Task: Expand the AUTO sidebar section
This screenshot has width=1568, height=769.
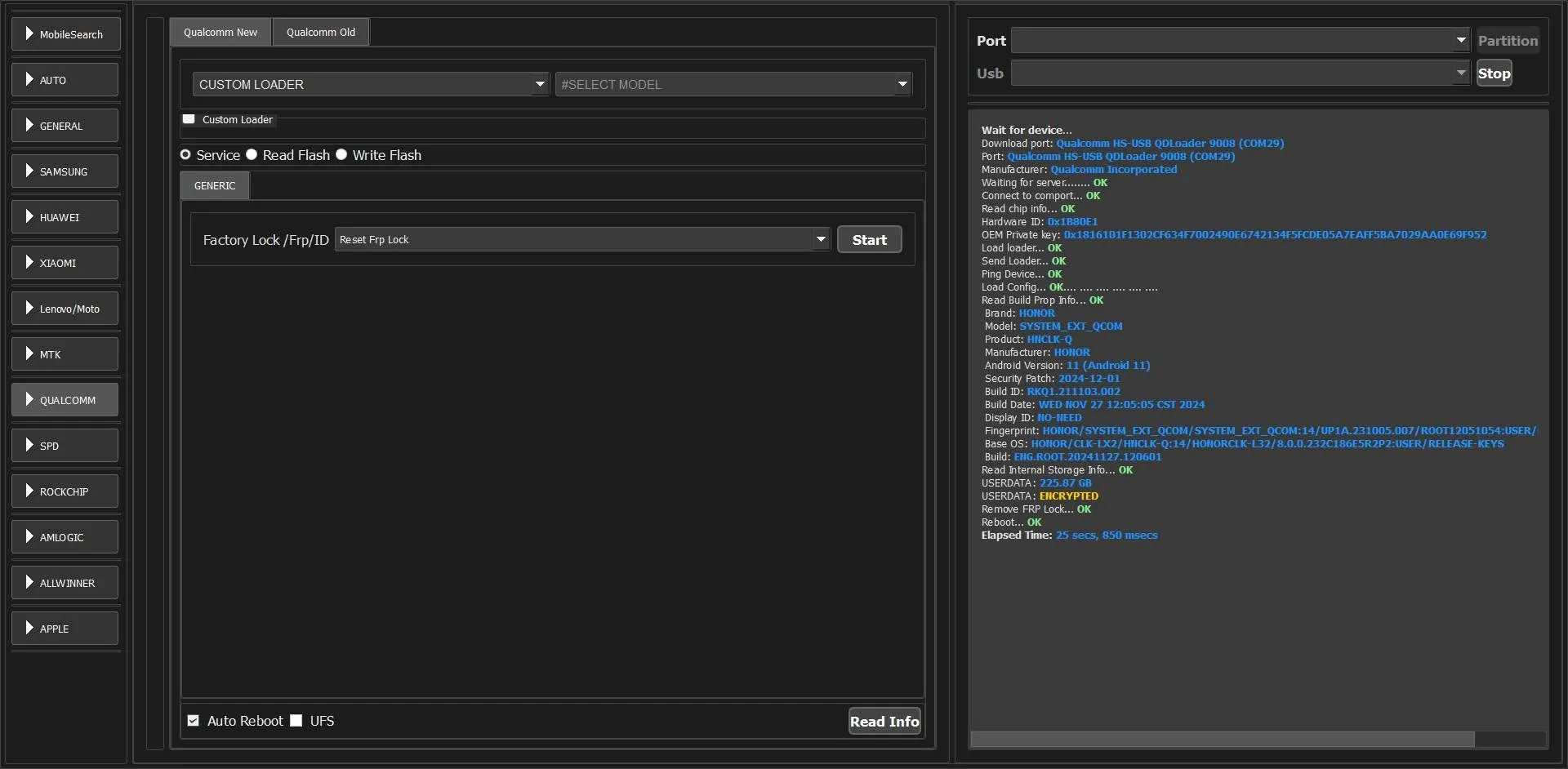Action: pyautogui.click(x=65, y=80)
